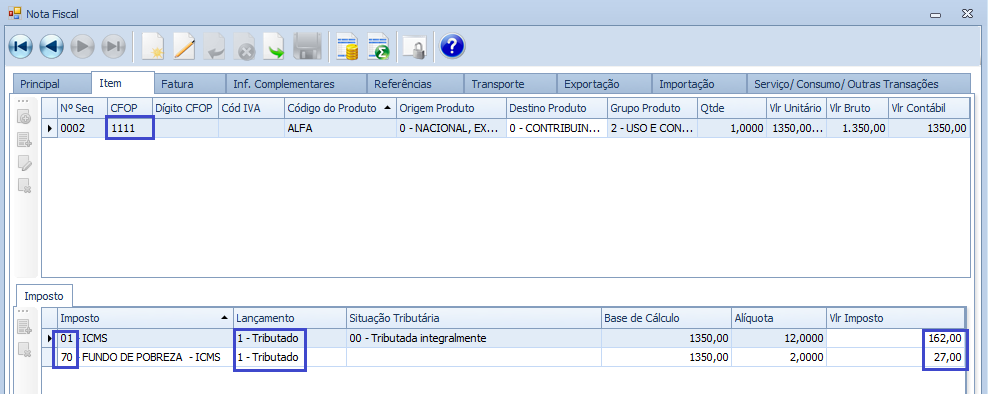Delete tax row icon beside Imposto grid
This screenshot has width=988, height=394.
(24, 349)
